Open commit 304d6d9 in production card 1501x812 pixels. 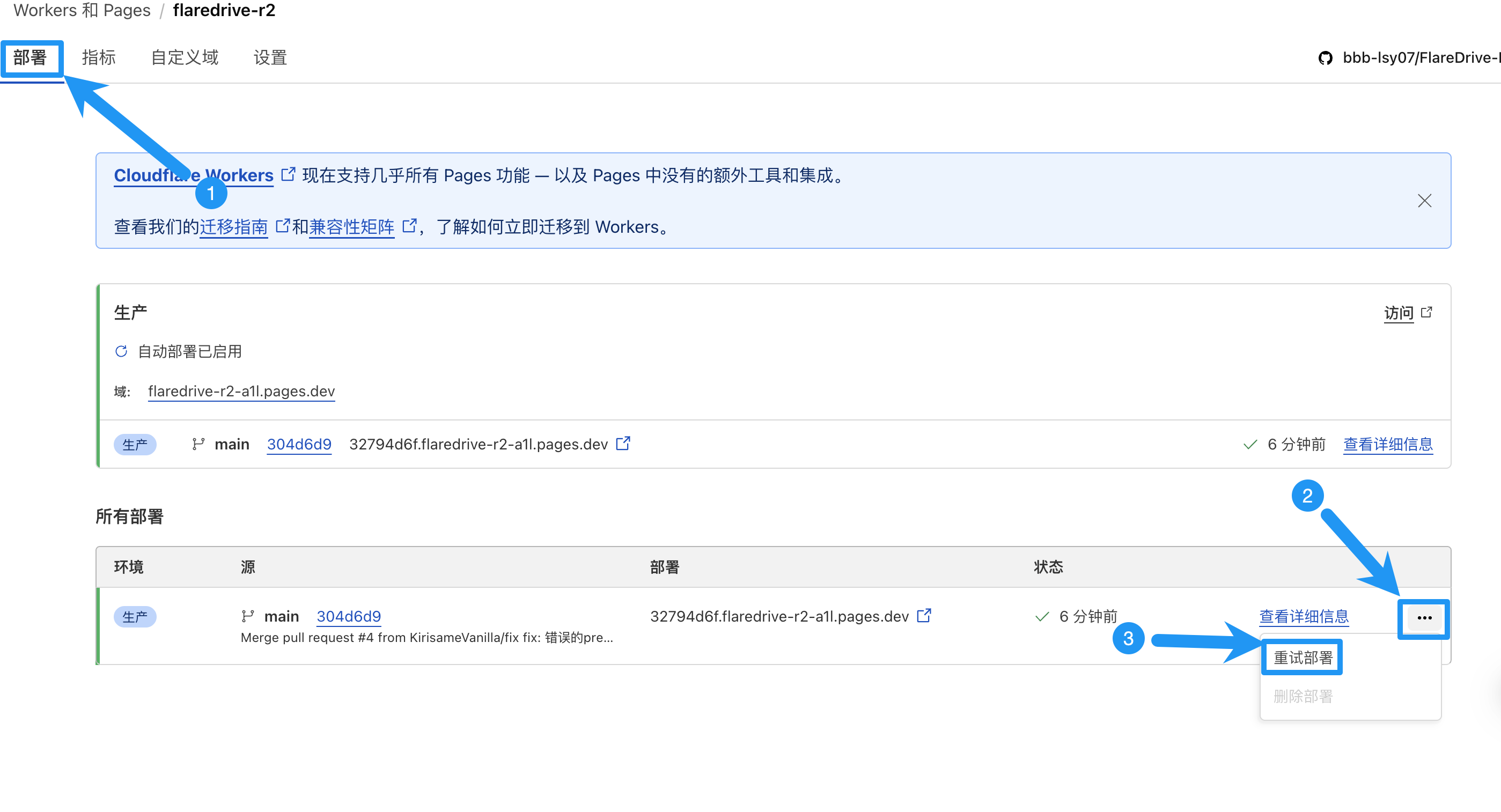299,445
